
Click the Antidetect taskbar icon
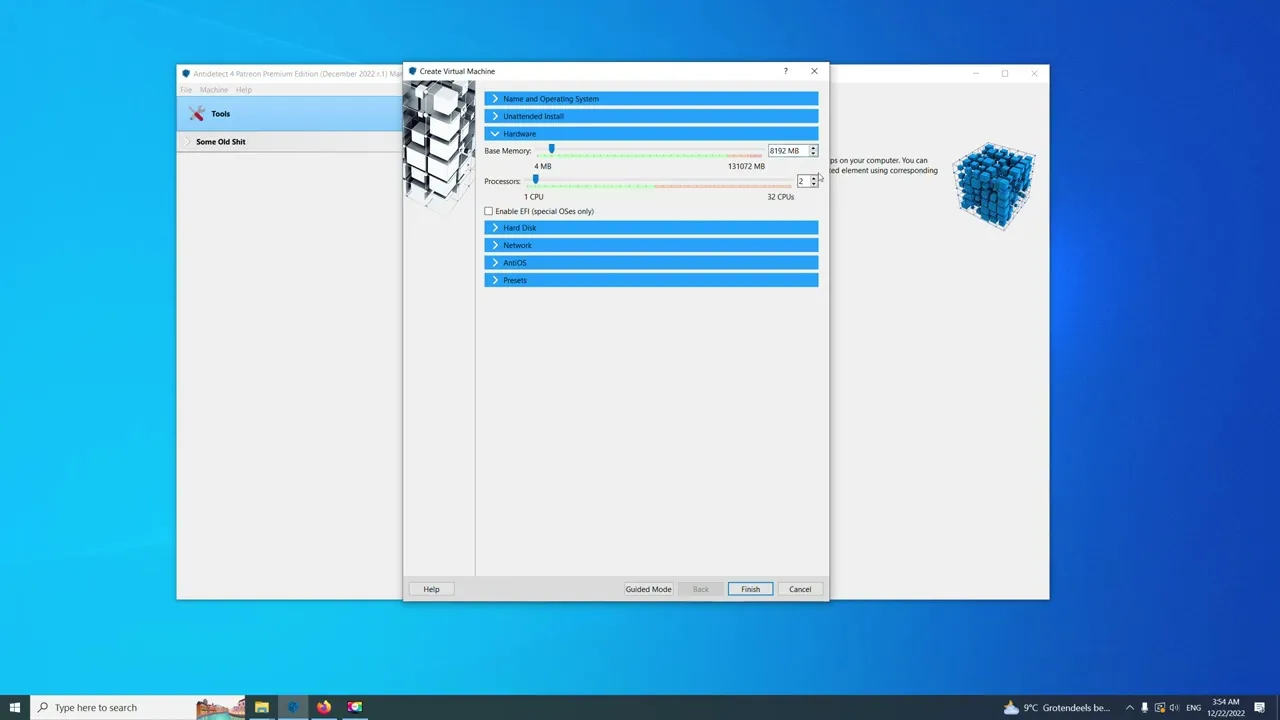[x=293, y=707]
